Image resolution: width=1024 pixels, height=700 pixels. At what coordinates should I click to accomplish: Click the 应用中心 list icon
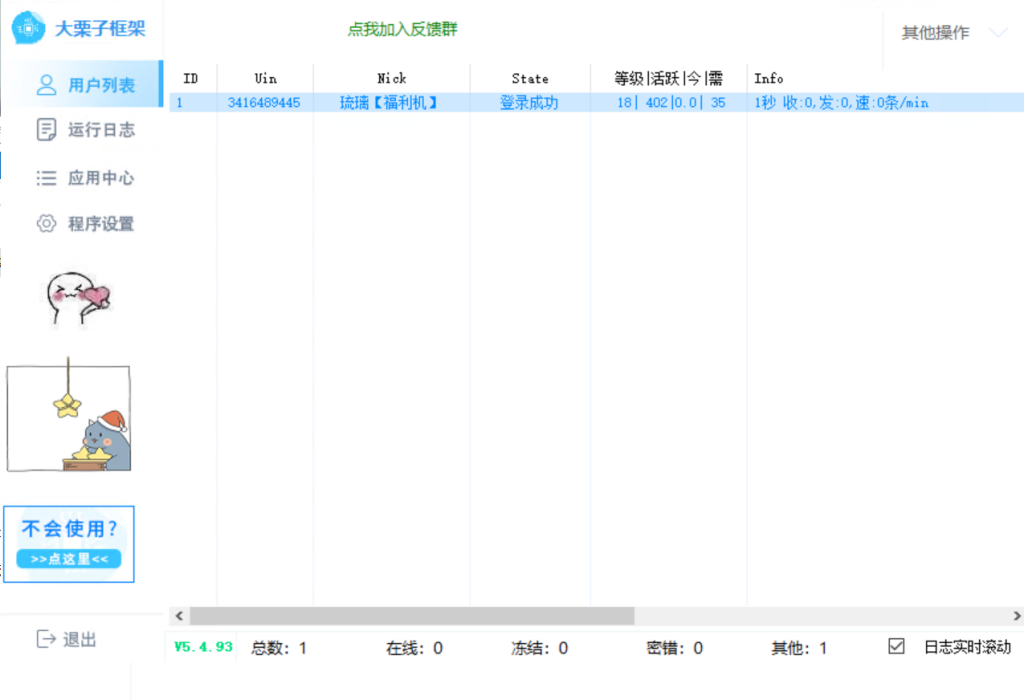point(46,178)
